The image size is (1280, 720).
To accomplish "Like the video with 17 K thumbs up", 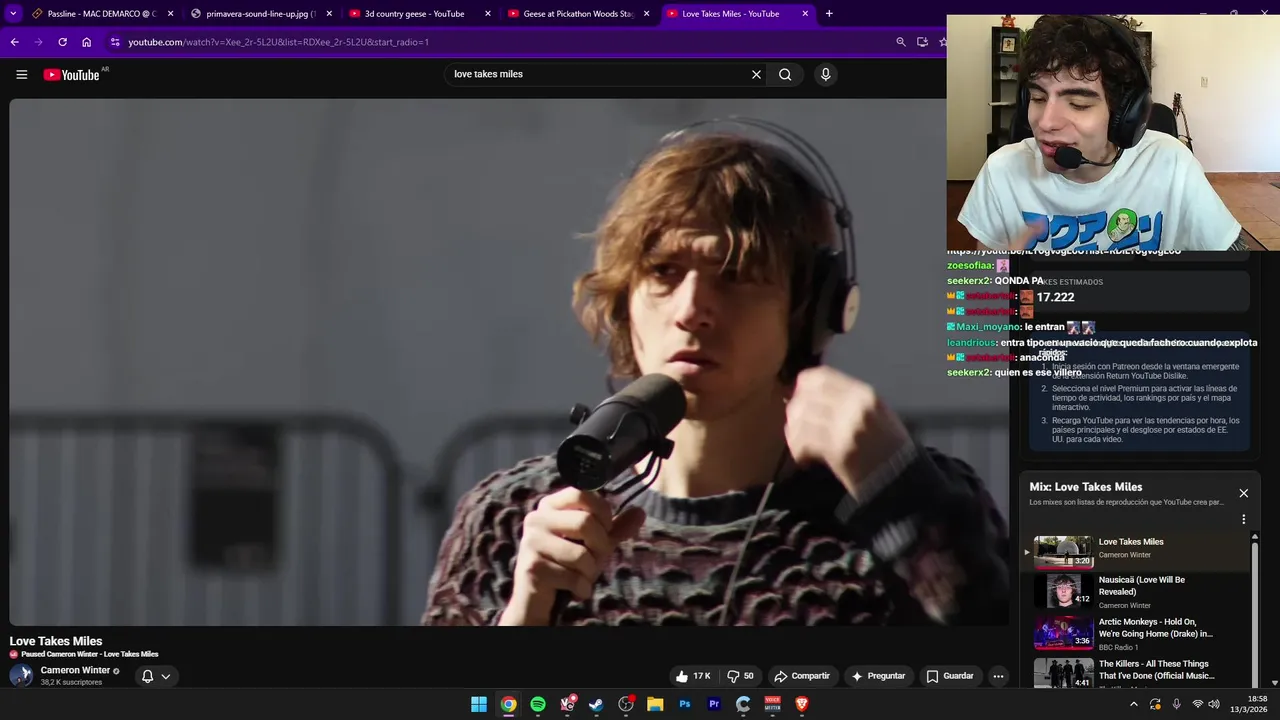I will click(693, 676).
